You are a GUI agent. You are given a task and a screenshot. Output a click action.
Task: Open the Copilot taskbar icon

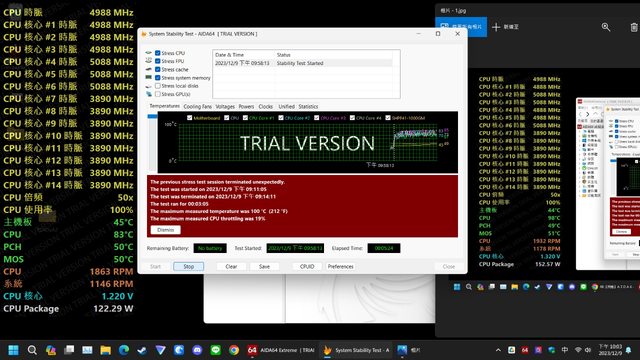tap(51, 350)
